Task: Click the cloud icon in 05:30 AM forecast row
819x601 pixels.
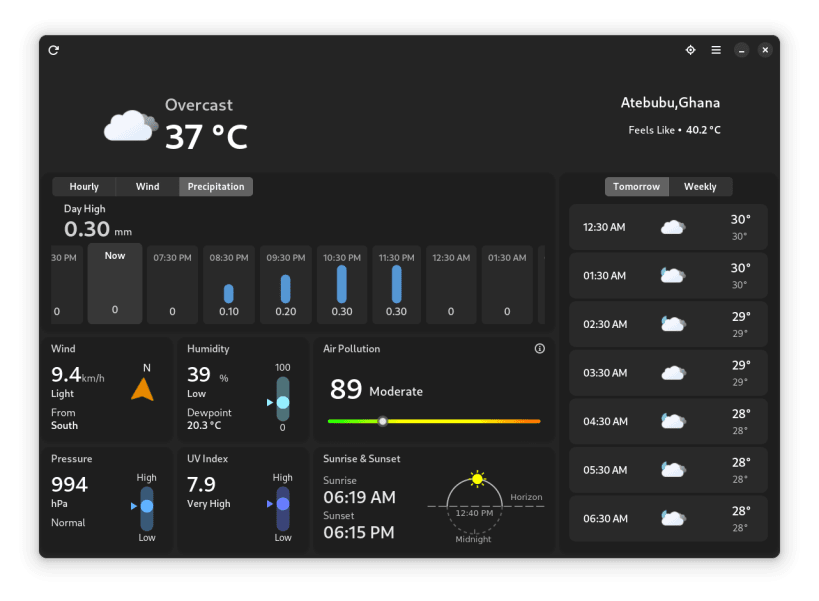Action: (673, 470)
